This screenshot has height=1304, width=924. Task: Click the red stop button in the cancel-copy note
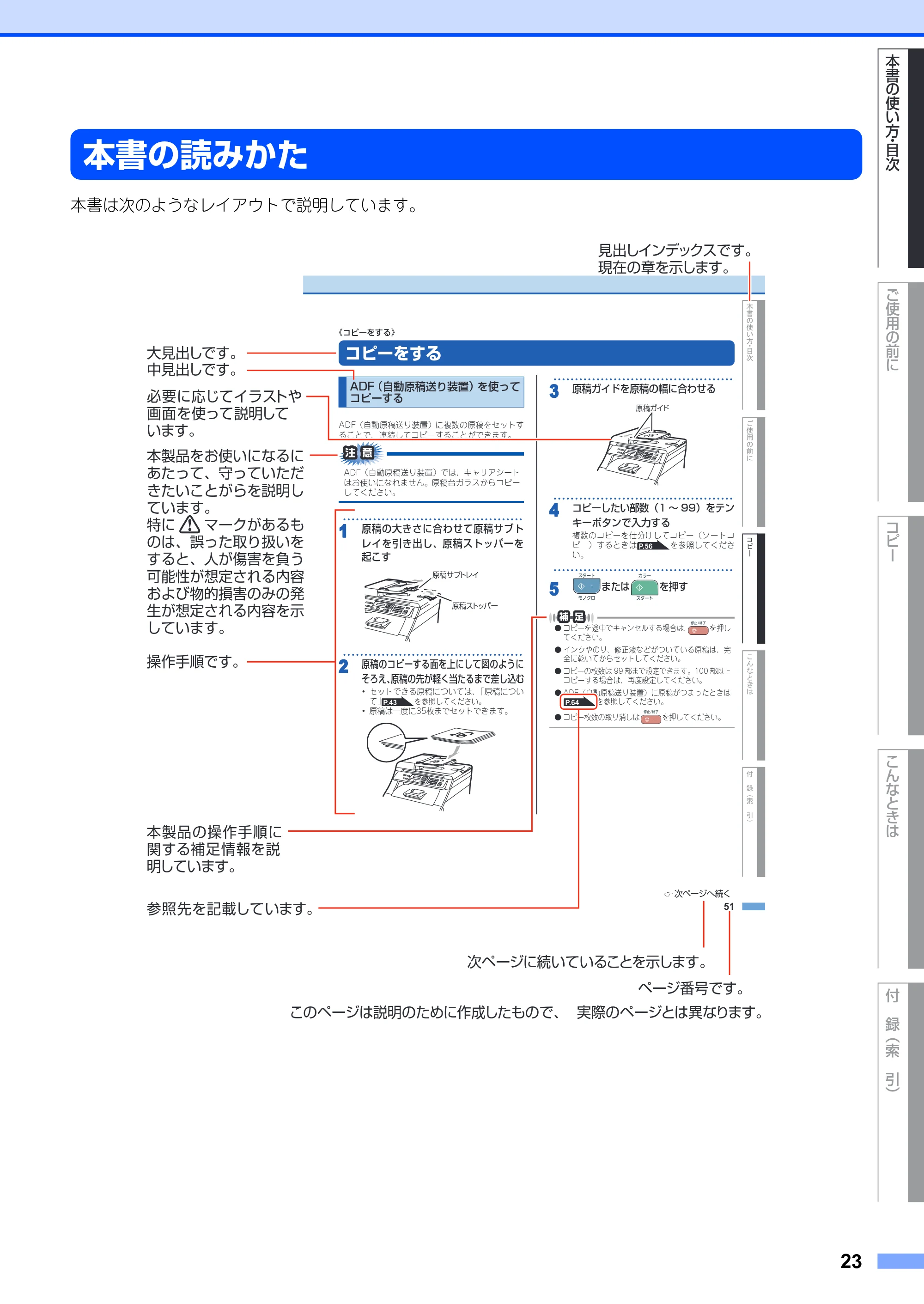point(698,630)
